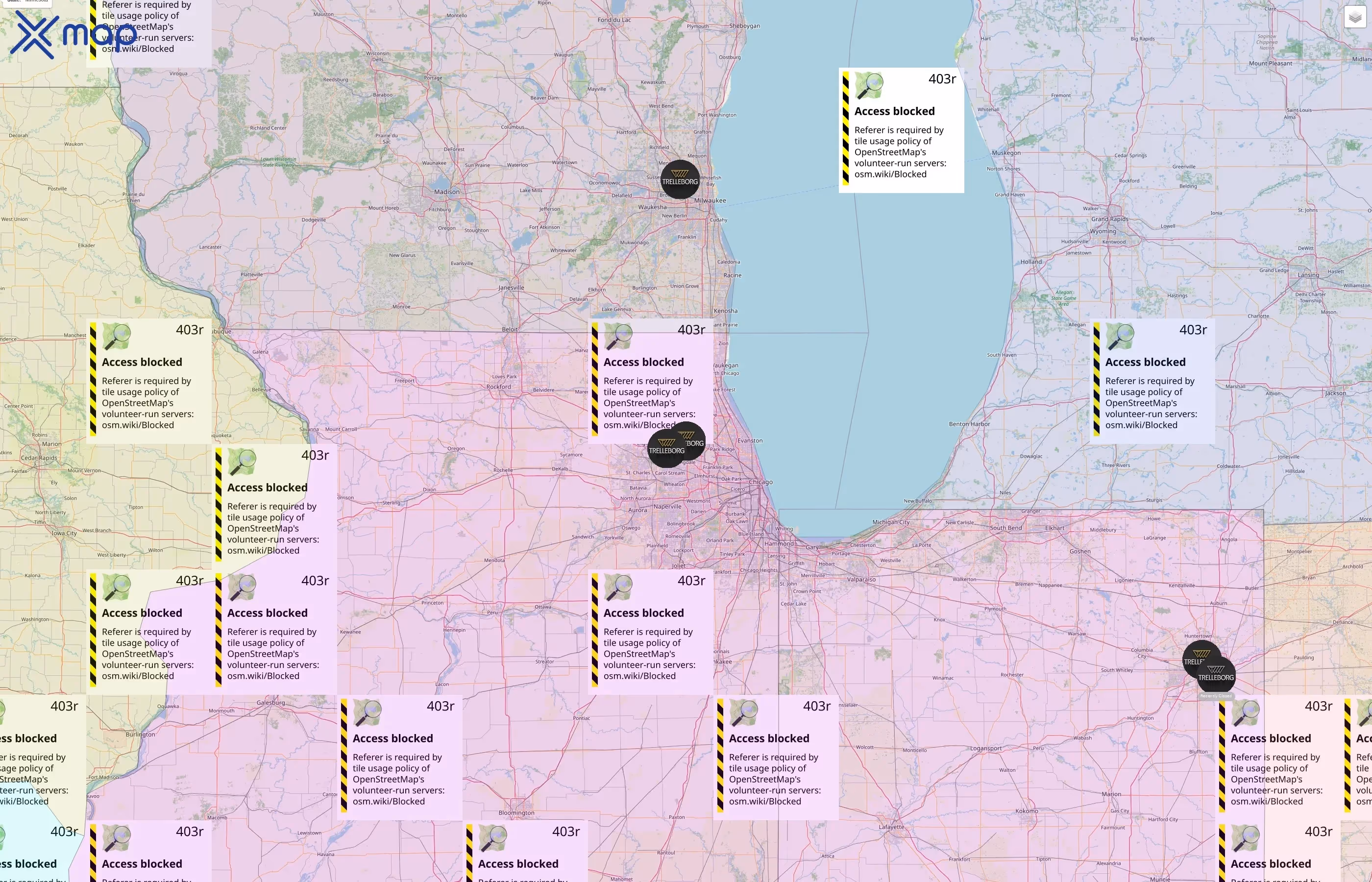The width and height of the screenshot is (1372, 882).
Task: Click the Iowa City label
Action: 64,533
